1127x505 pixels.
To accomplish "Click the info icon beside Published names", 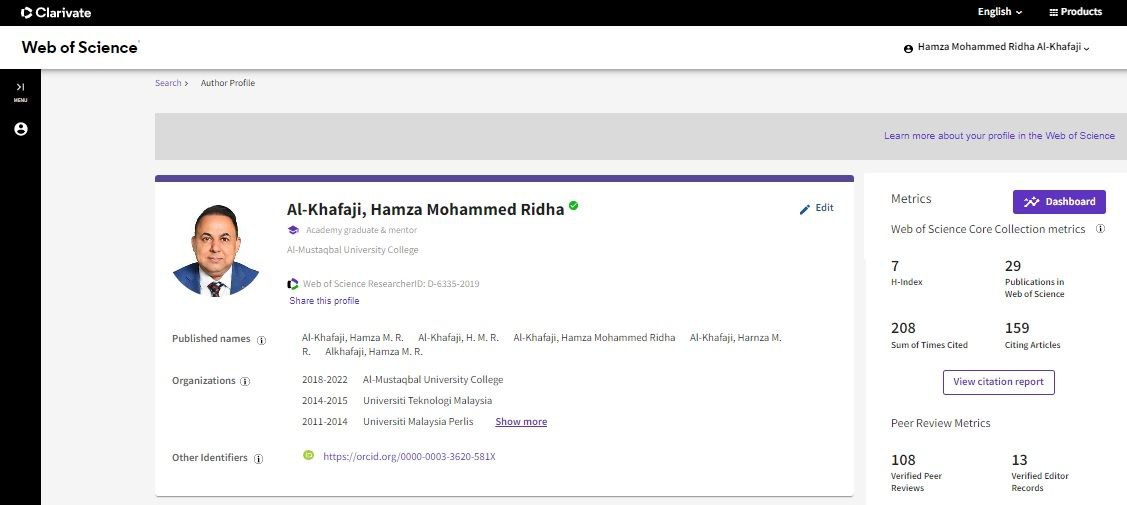I will click(x=262, y=340).
